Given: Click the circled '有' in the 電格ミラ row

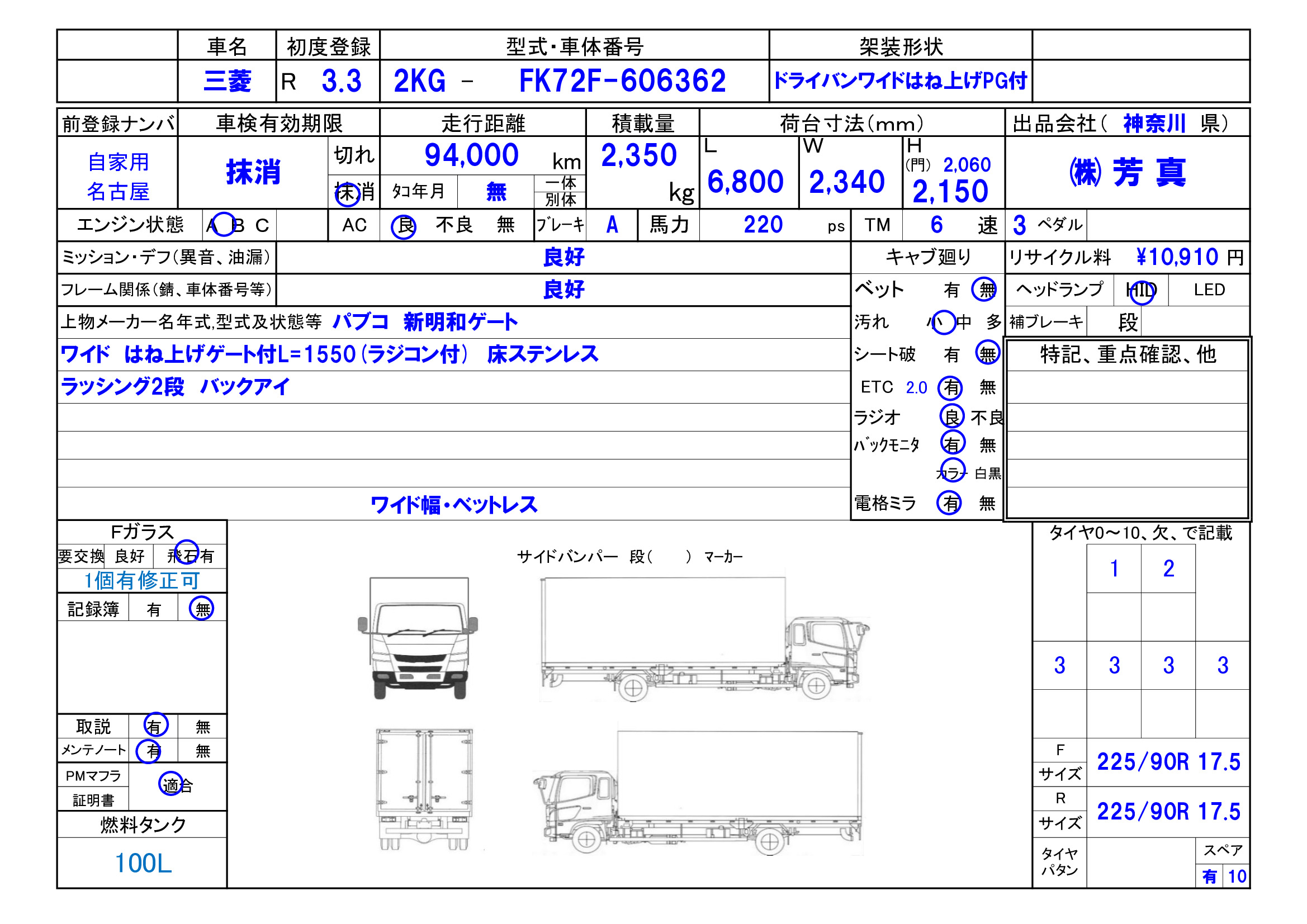Looking at the screenshot, I should (950, 503).
